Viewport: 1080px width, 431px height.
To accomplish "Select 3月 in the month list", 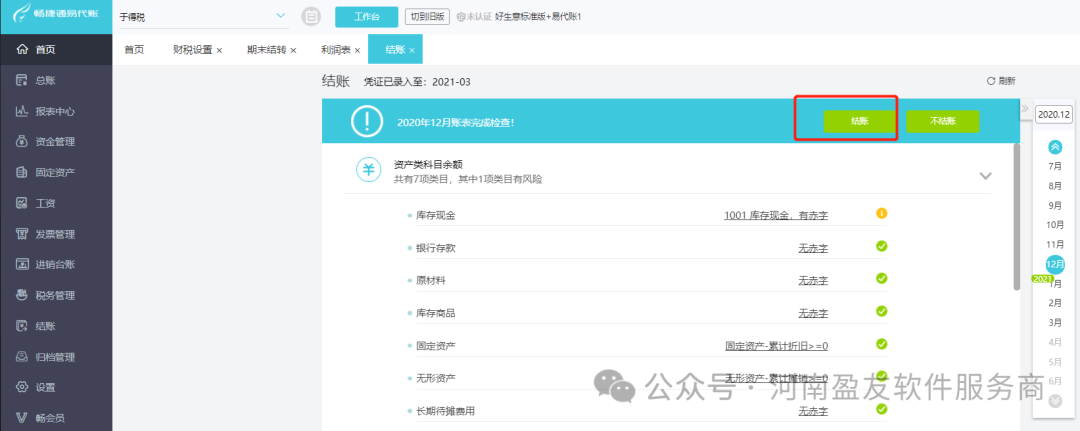I will tap(1055, 322).
